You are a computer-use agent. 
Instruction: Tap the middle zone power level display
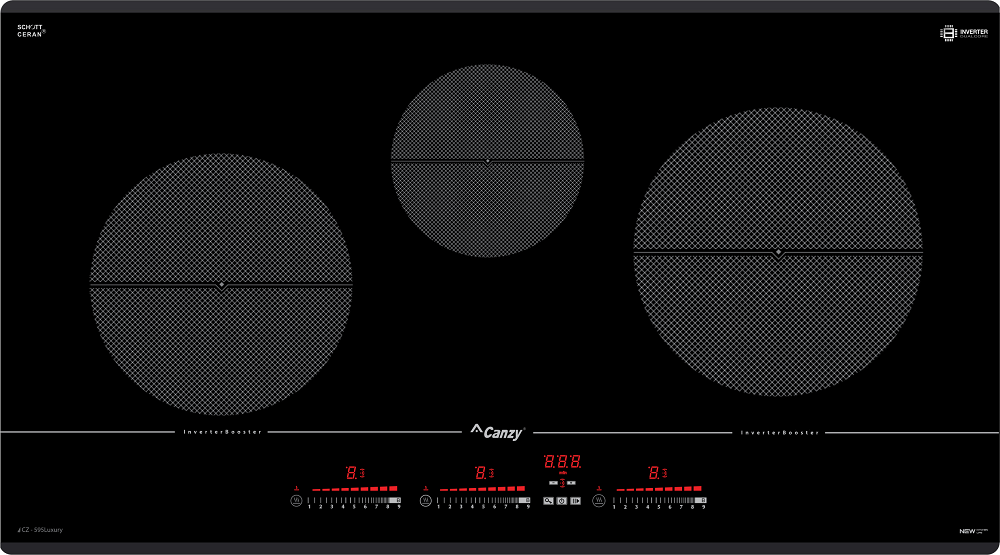[481, 473]
